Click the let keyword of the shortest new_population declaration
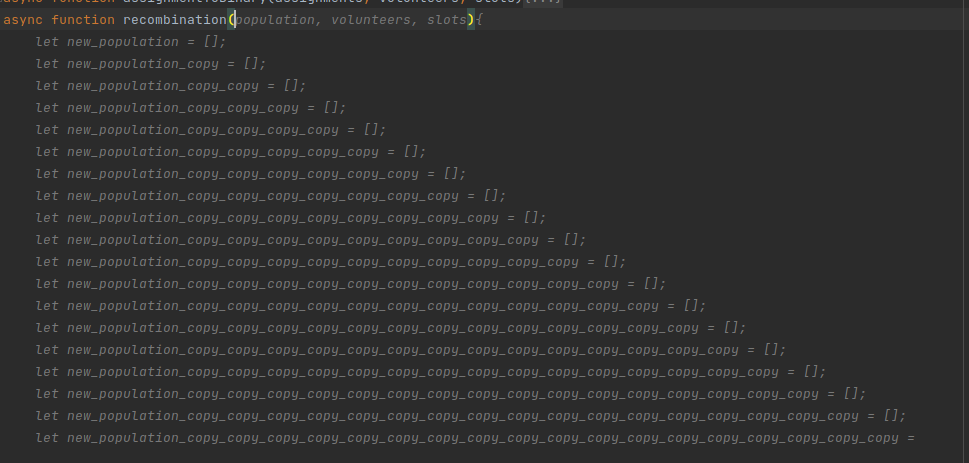 point(47,42)
